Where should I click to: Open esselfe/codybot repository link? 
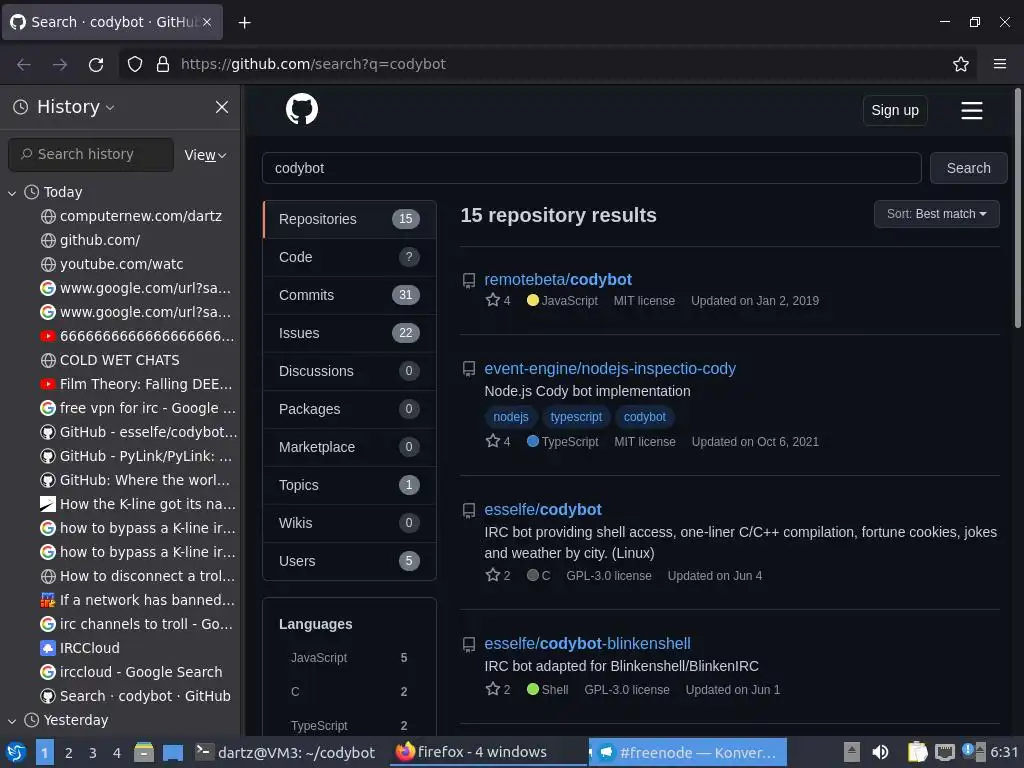click(543, 509)
